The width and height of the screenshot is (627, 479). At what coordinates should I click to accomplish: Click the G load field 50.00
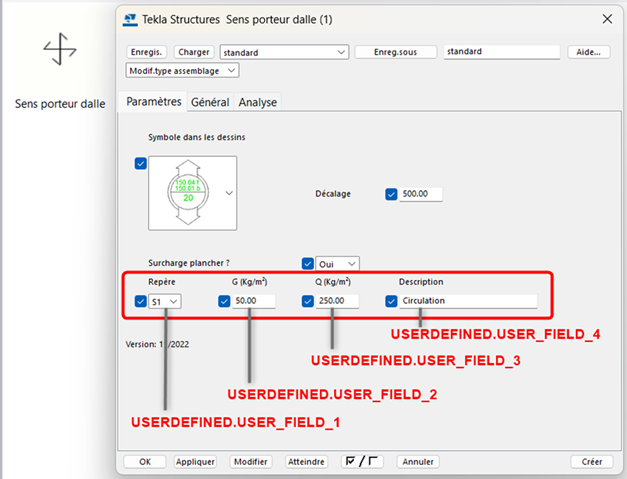tap(254, 301)
